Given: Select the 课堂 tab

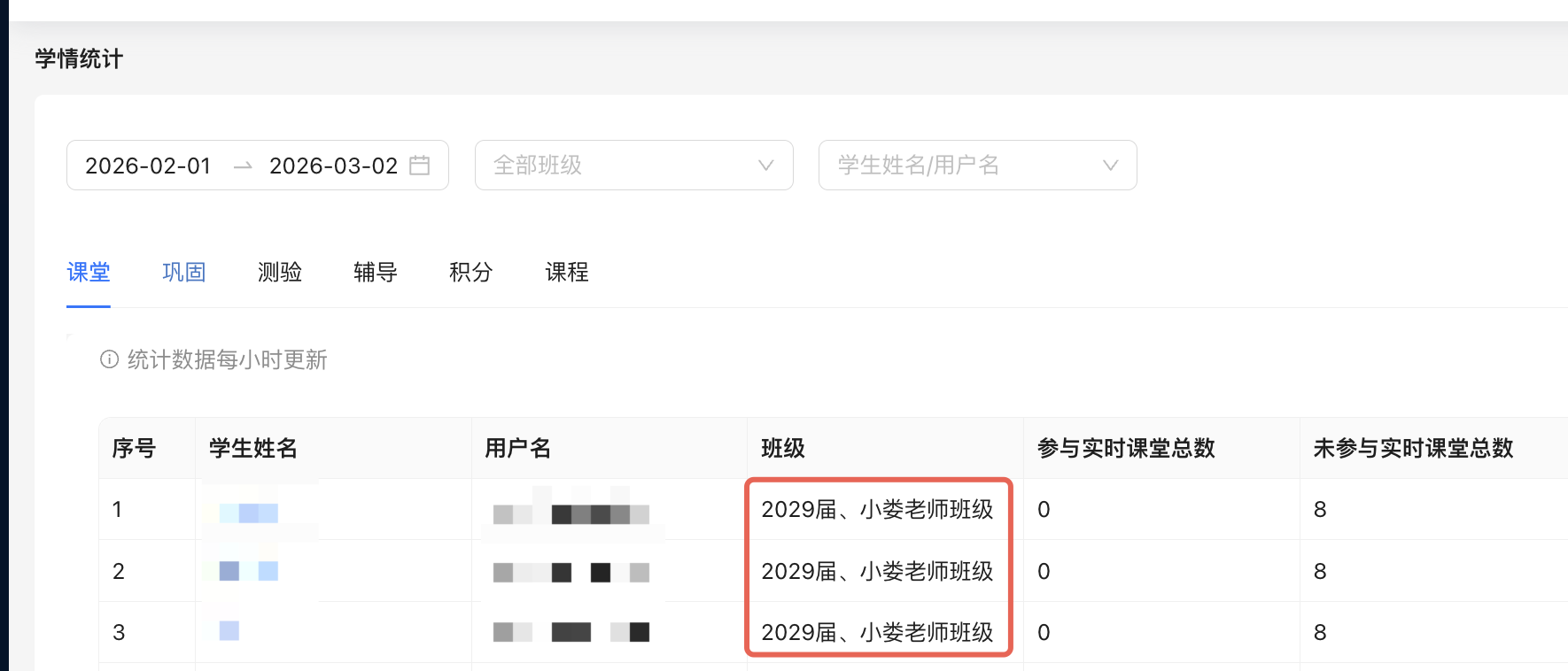Looking at the screenshot, I should 89,272.
